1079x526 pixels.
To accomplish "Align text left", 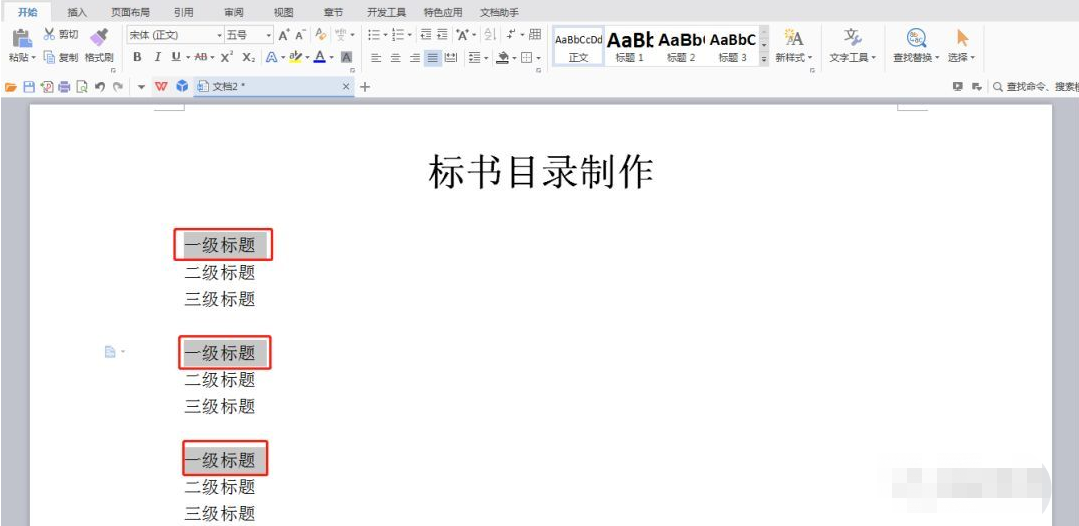I will click(x=376, y=58).
